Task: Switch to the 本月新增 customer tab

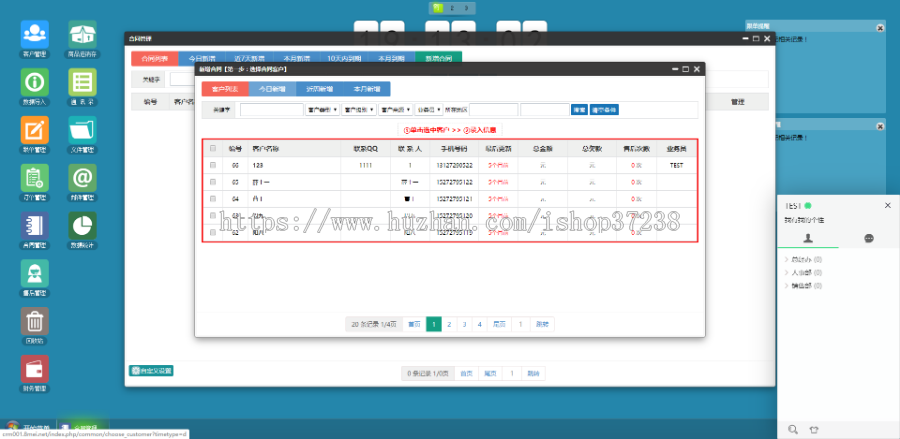Action: pos(365,88)
